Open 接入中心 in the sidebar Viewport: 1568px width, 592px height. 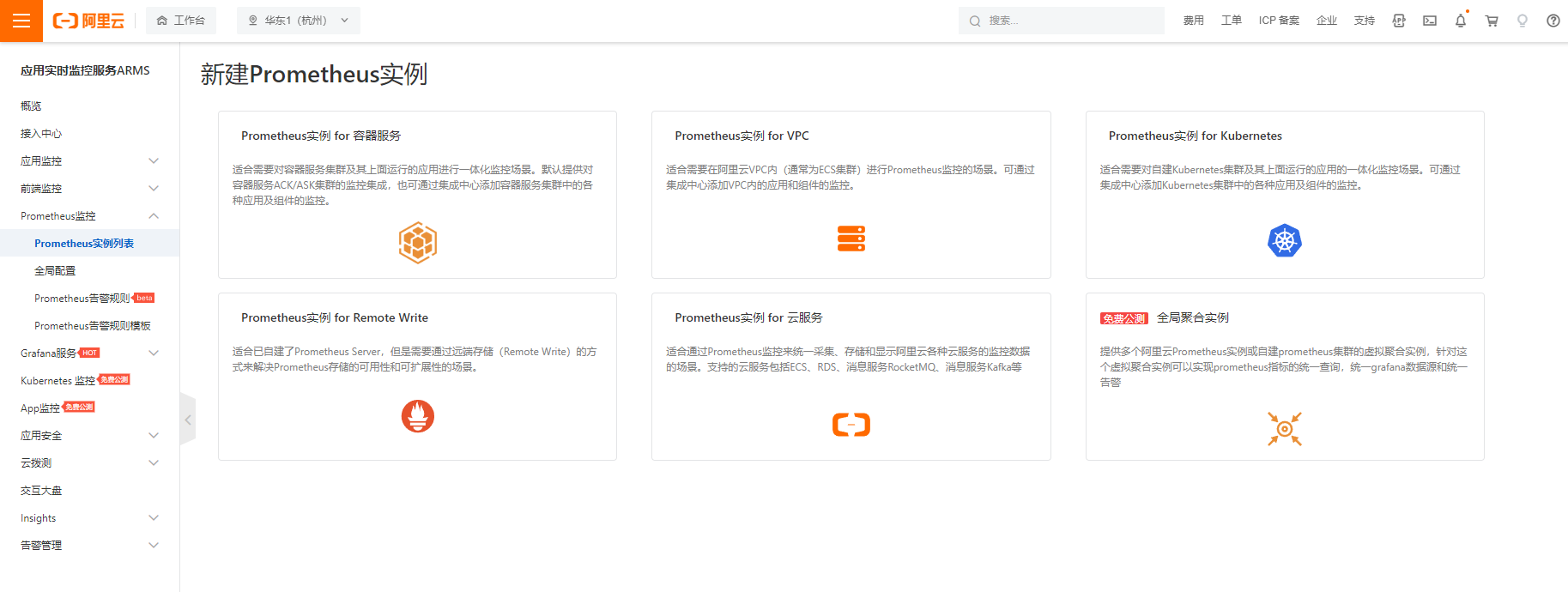tap(41, 134)
